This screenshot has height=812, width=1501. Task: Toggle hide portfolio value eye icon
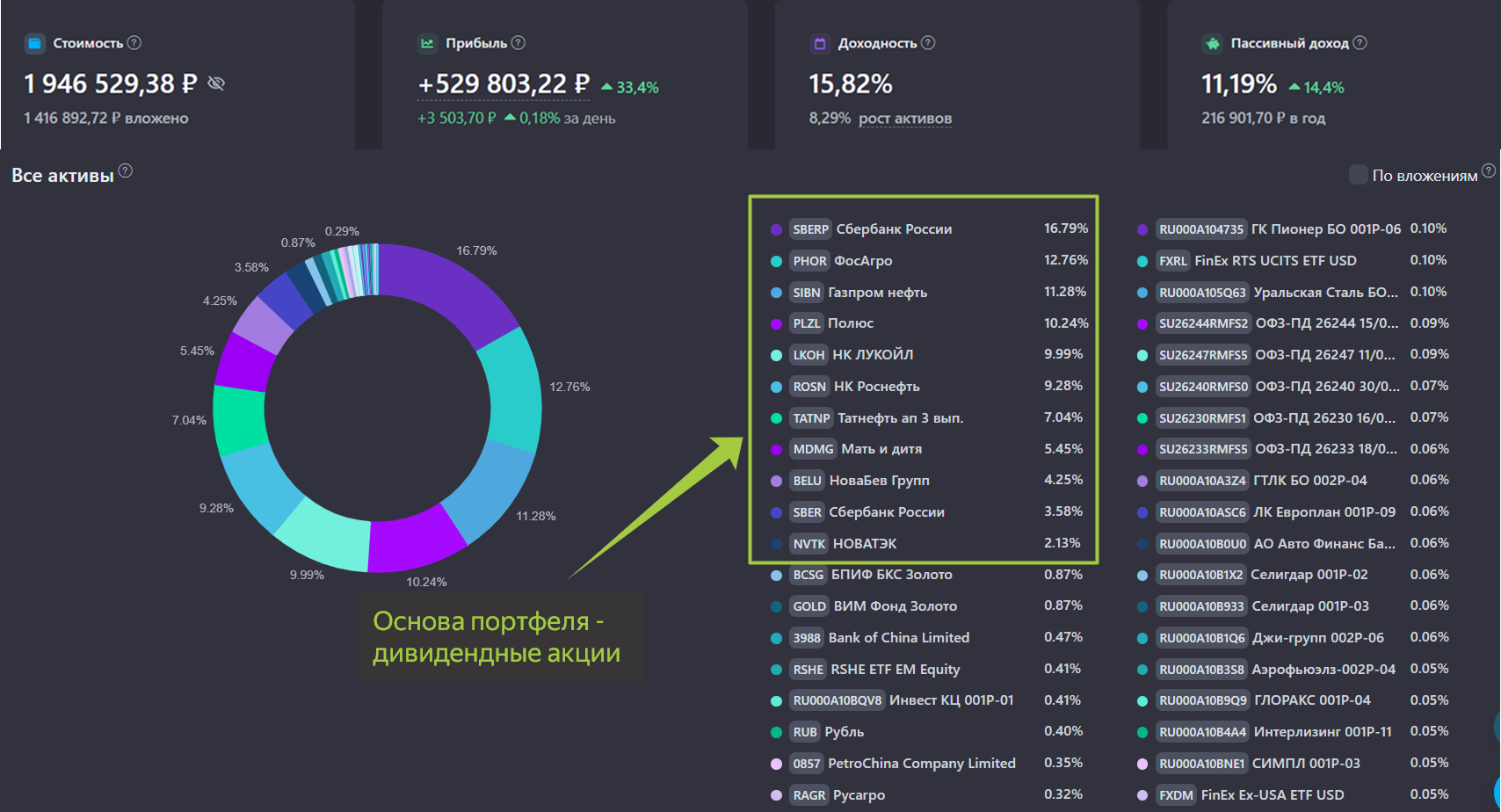tap(216, 83)
